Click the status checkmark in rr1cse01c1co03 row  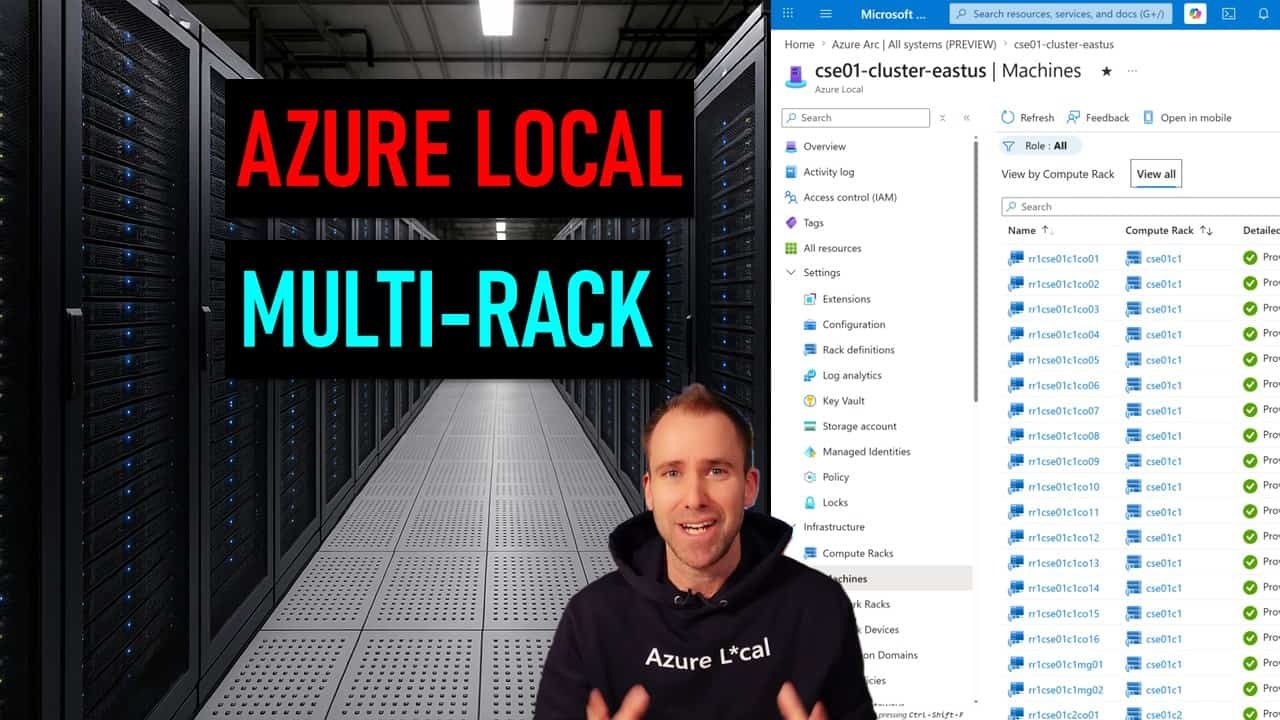click(x=1250, y=309)
